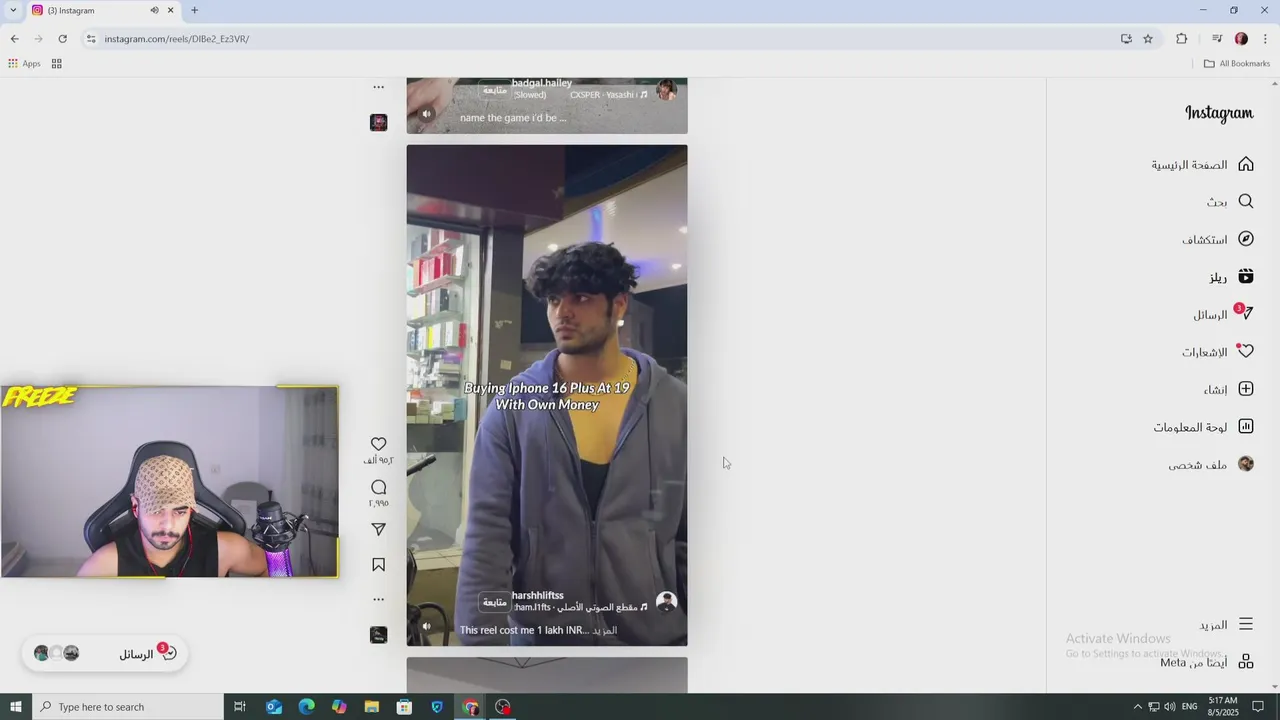The image size is (1280, 720).
Task: Share the harshhliftss reel via send icon
Action: [x=378, y=529]
